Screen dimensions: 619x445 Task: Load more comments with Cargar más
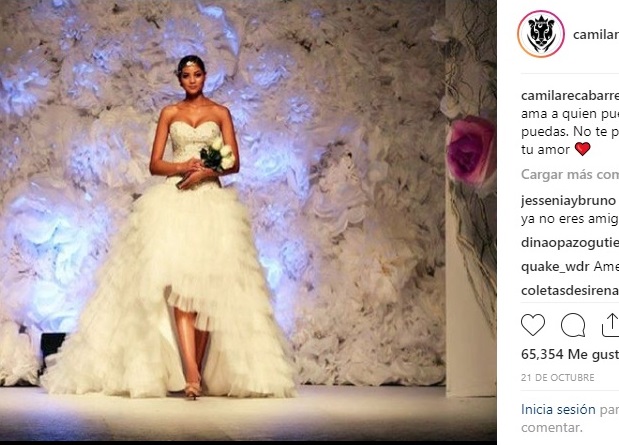tap(570, 174)
